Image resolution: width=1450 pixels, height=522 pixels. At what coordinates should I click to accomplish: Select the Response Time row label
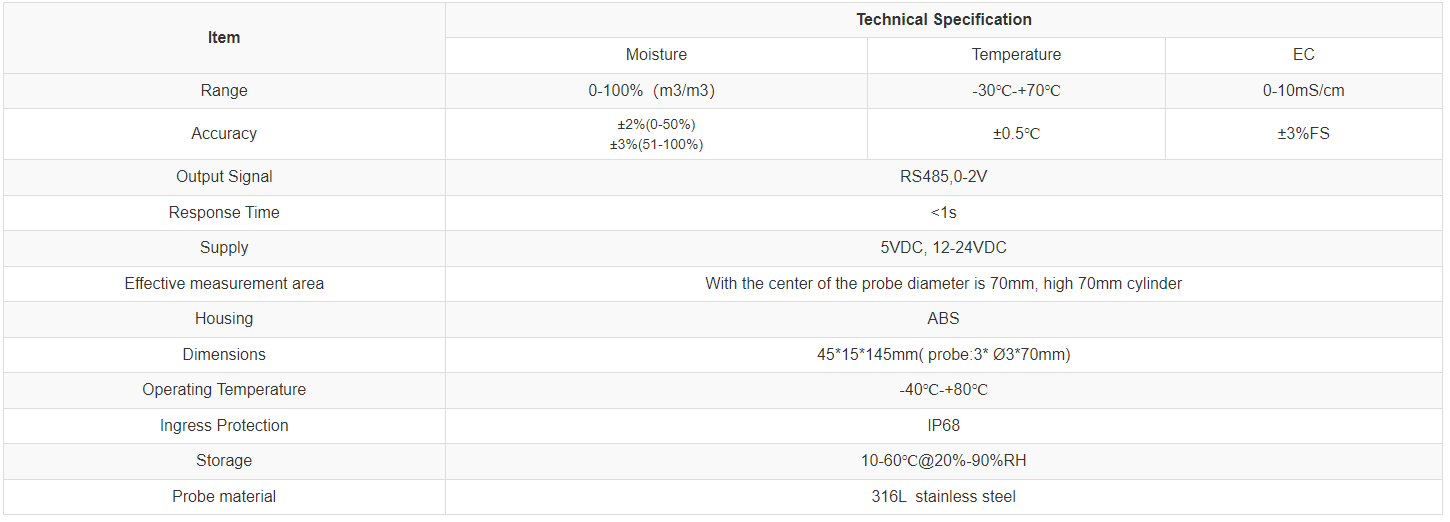[224, 213]
